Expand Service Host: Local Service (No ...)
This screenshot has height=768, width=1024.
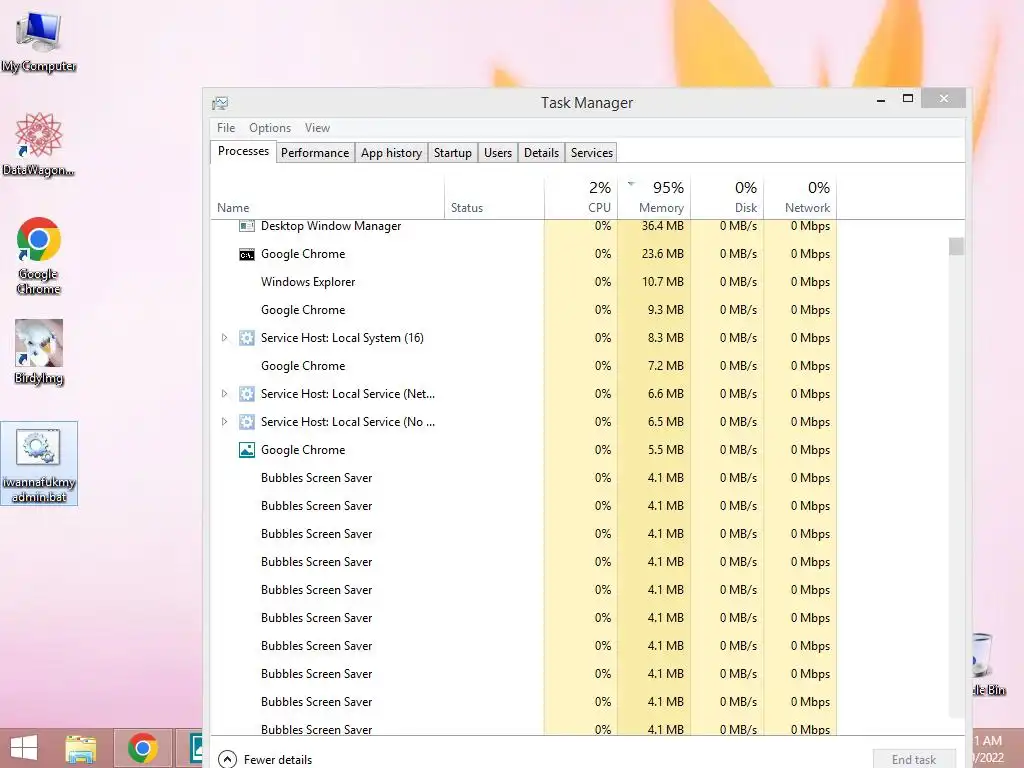click(224, 422)
